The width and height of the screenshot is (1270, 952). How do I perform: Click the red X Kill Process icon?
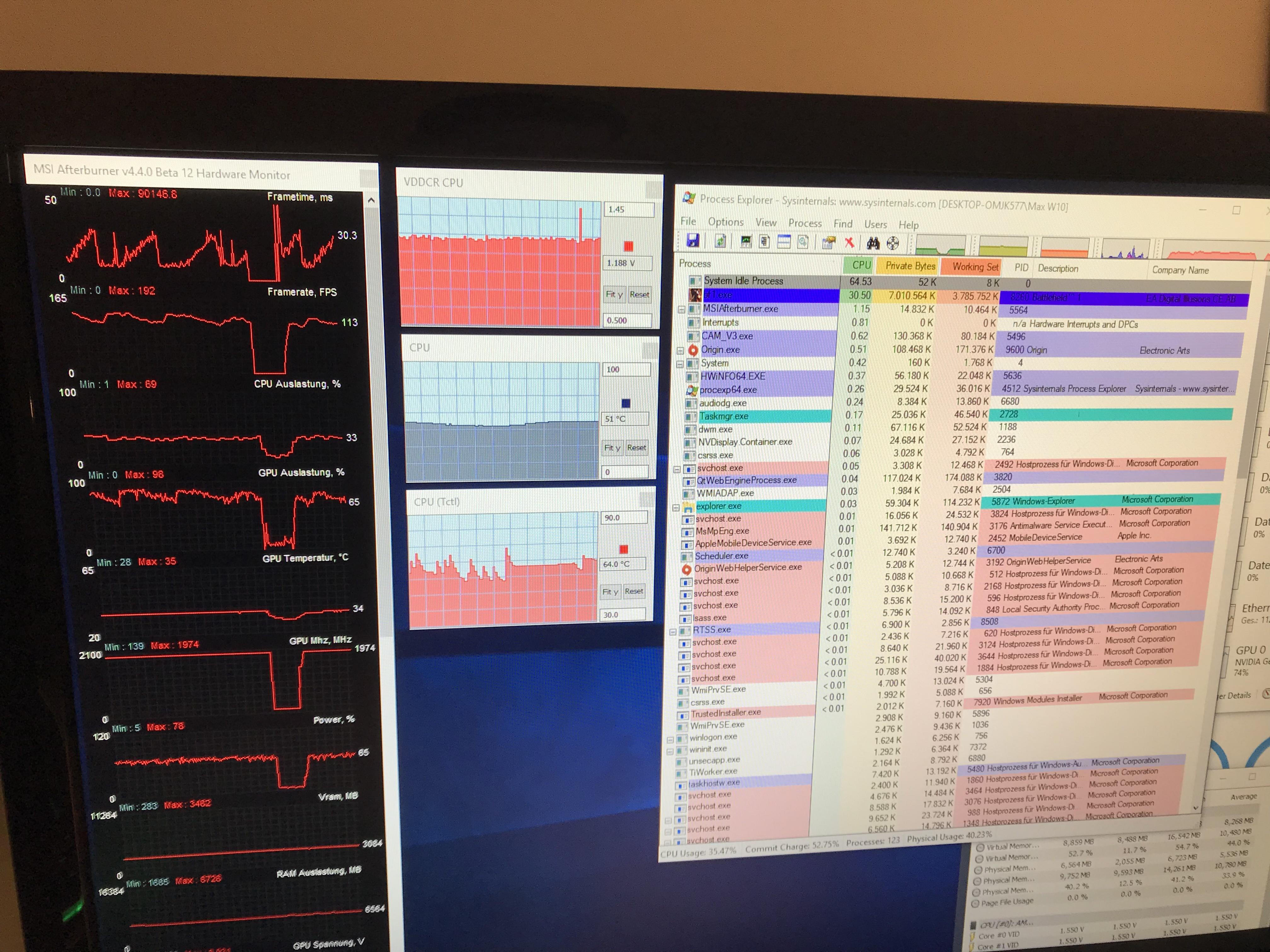coord(849,243)
